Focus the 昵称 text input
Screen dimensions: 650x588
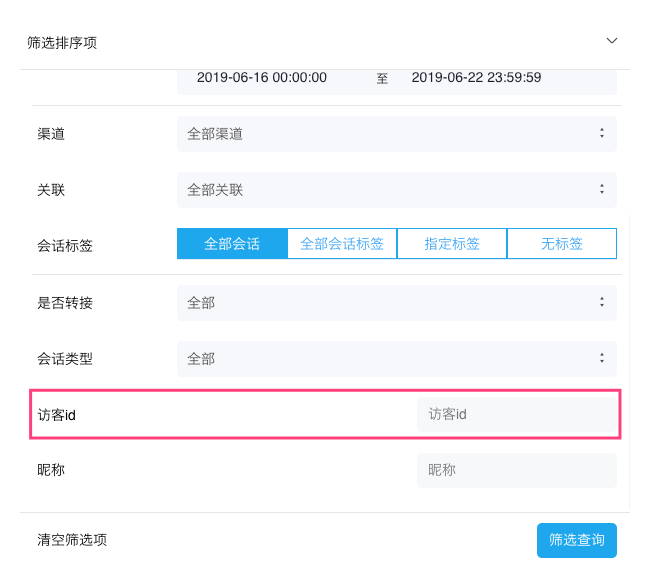click(x=516, y=470)
